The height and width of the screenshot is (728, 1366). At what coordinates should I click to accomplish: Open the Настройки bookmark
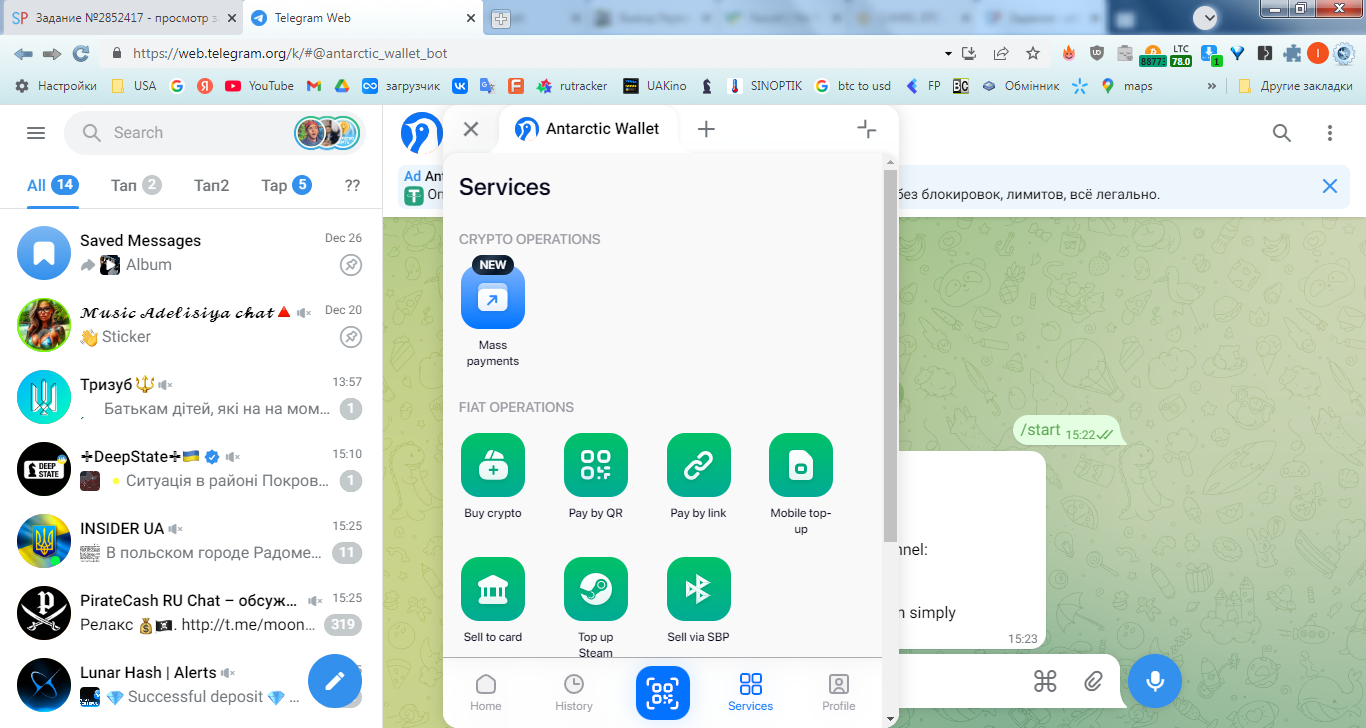point(56,86)
